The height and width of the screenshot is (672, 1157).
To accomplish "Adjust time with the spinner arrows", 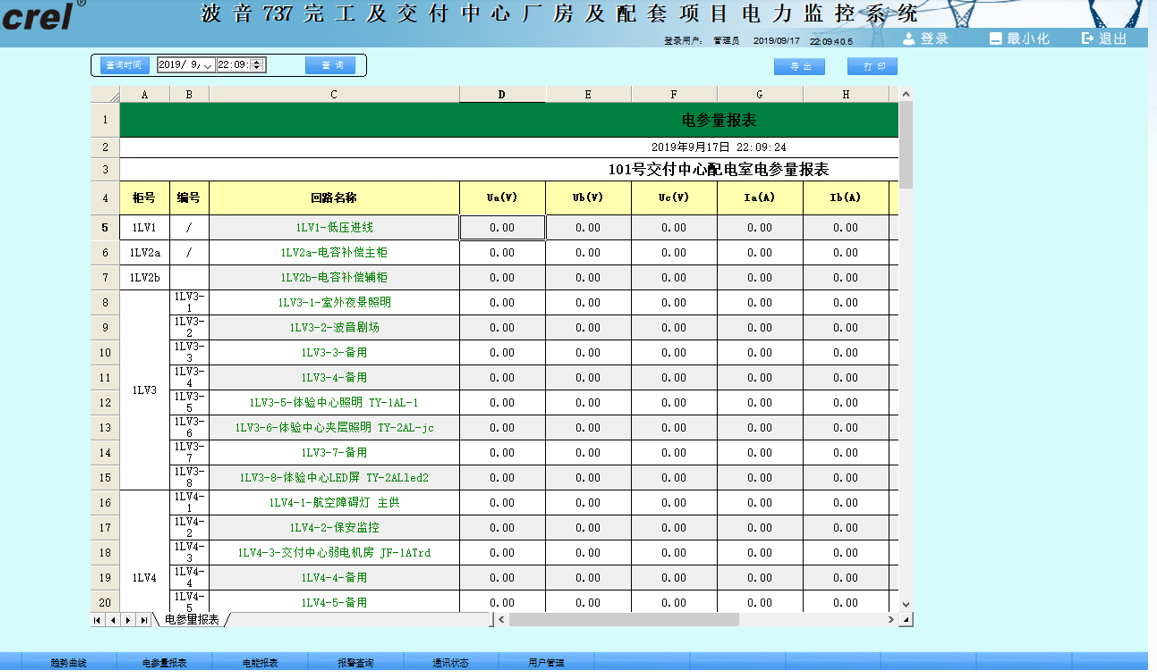I will pyautogui.click(x=258, y=65).
